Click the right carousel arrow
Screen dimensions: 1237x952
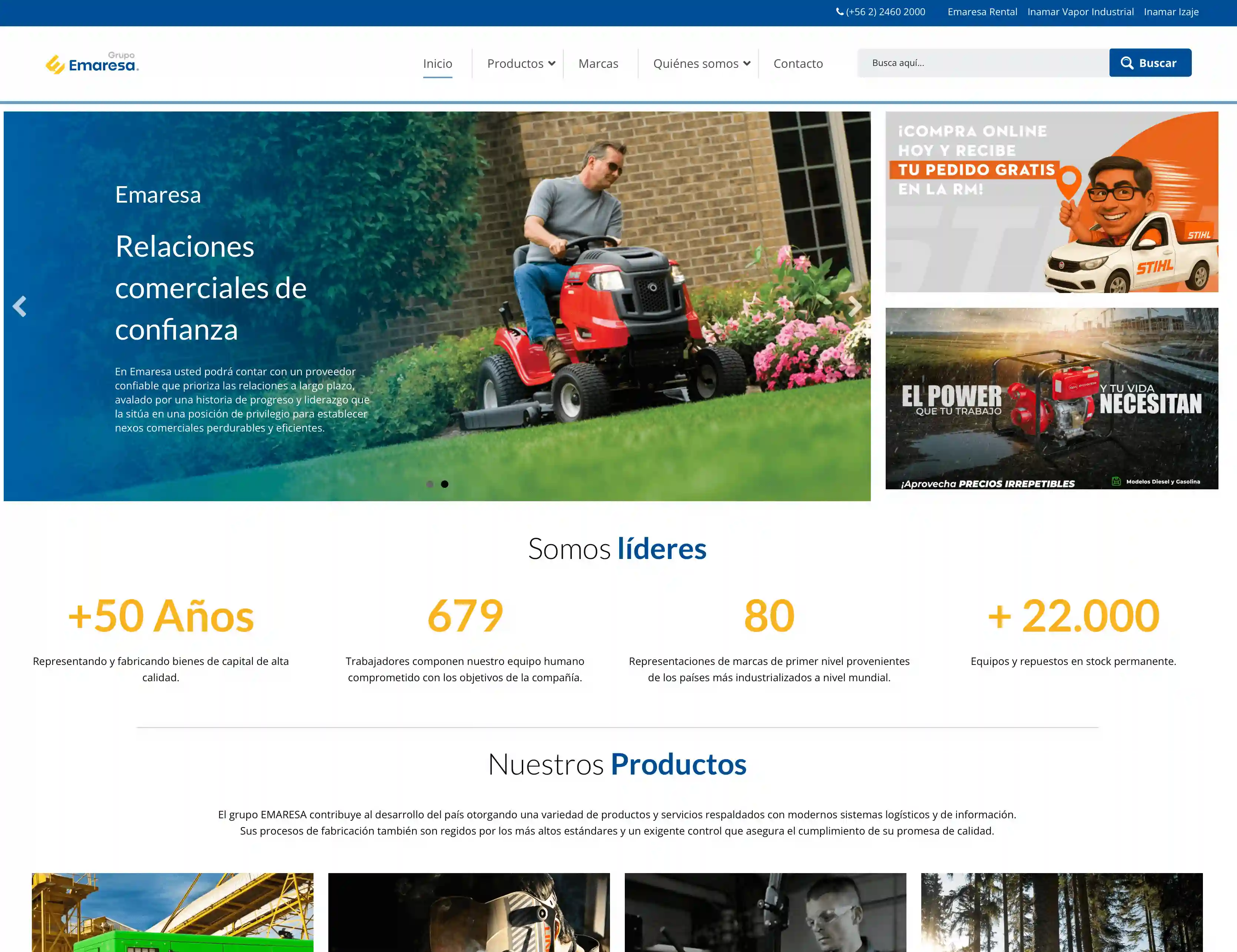pyautogui.click(x=855, y=306)
